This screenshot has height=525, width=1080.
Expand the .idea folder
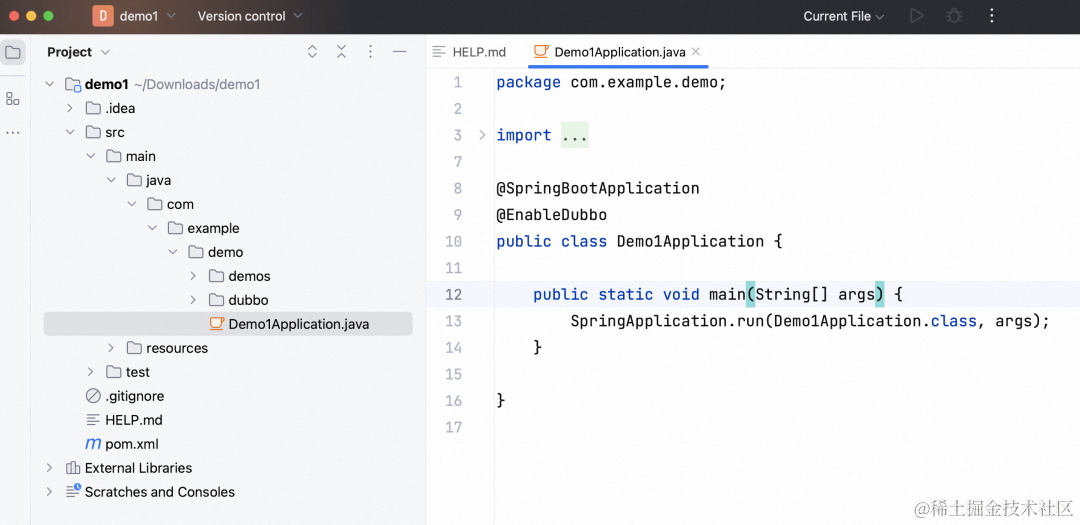pyautogui.click(x=70, y=108)
